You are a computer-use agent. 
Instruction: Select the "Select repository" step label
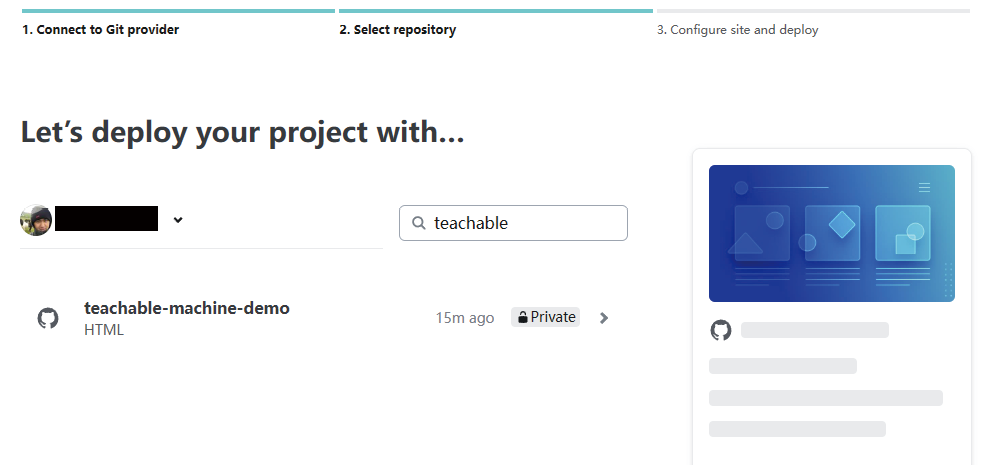coord(398,30)
